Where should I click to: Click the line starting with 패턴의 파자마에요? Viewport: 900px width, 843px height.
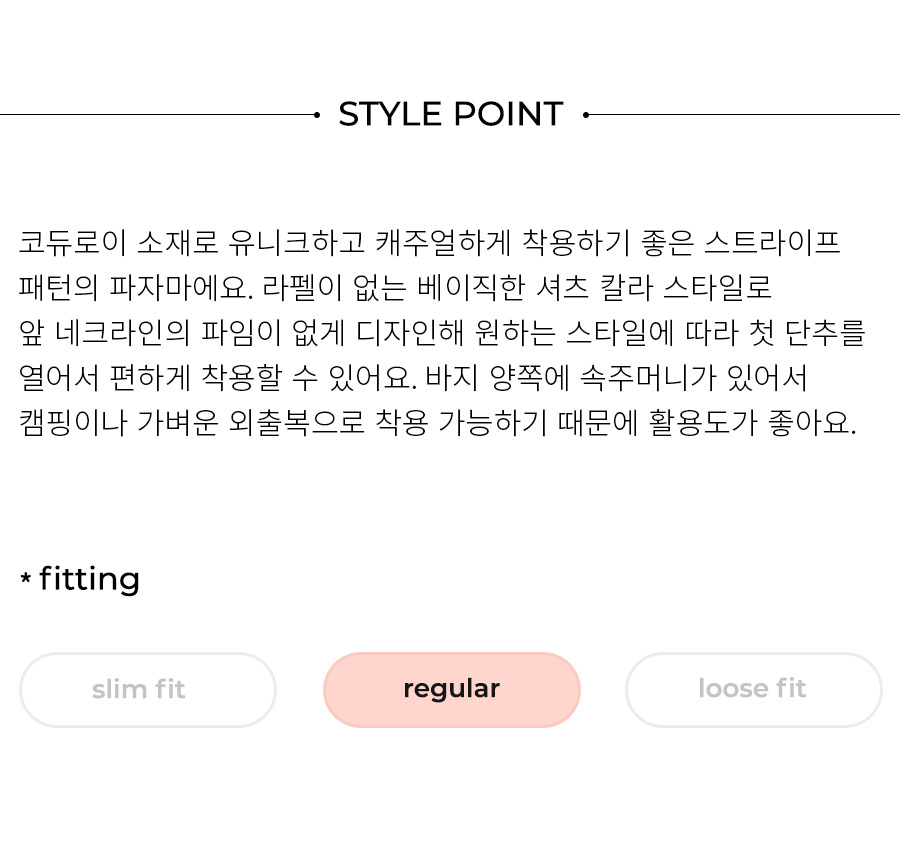click(395, 288)
